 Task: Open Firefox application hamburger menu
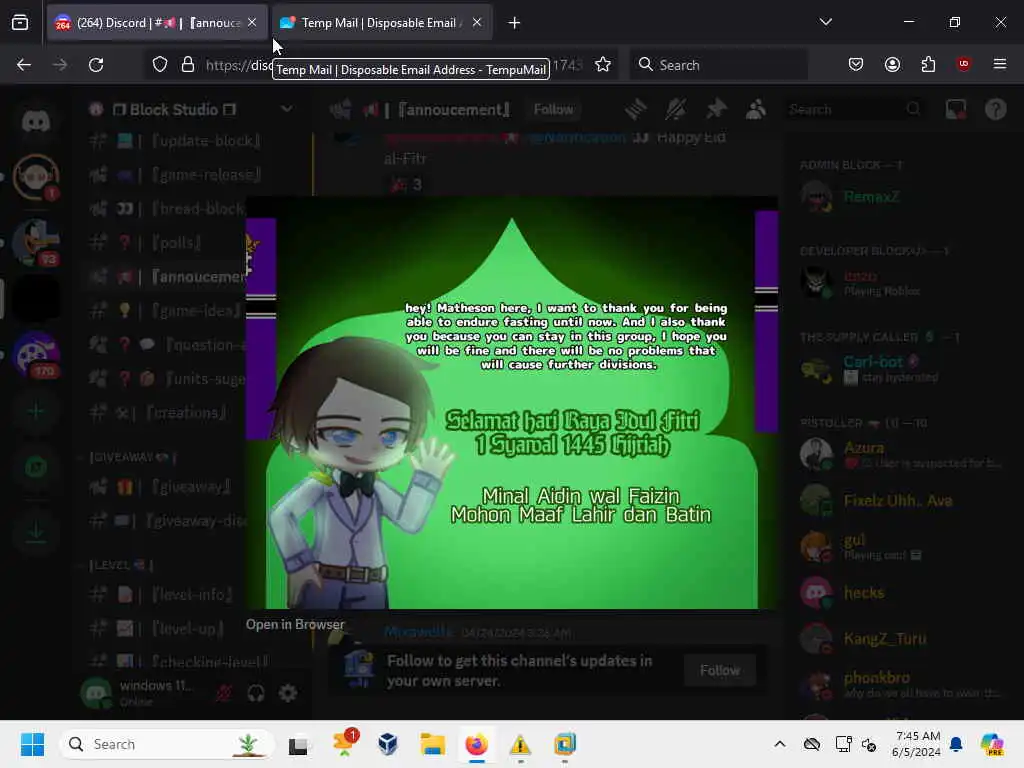click(1000, 64)
